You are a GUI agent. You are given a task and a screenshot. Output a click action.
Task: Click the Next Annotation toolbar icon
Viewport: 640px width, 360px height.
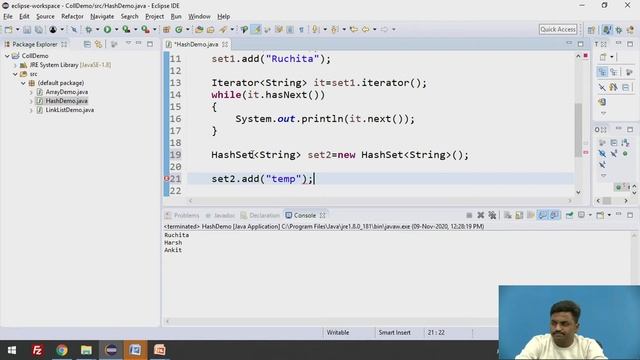(315, 29)
